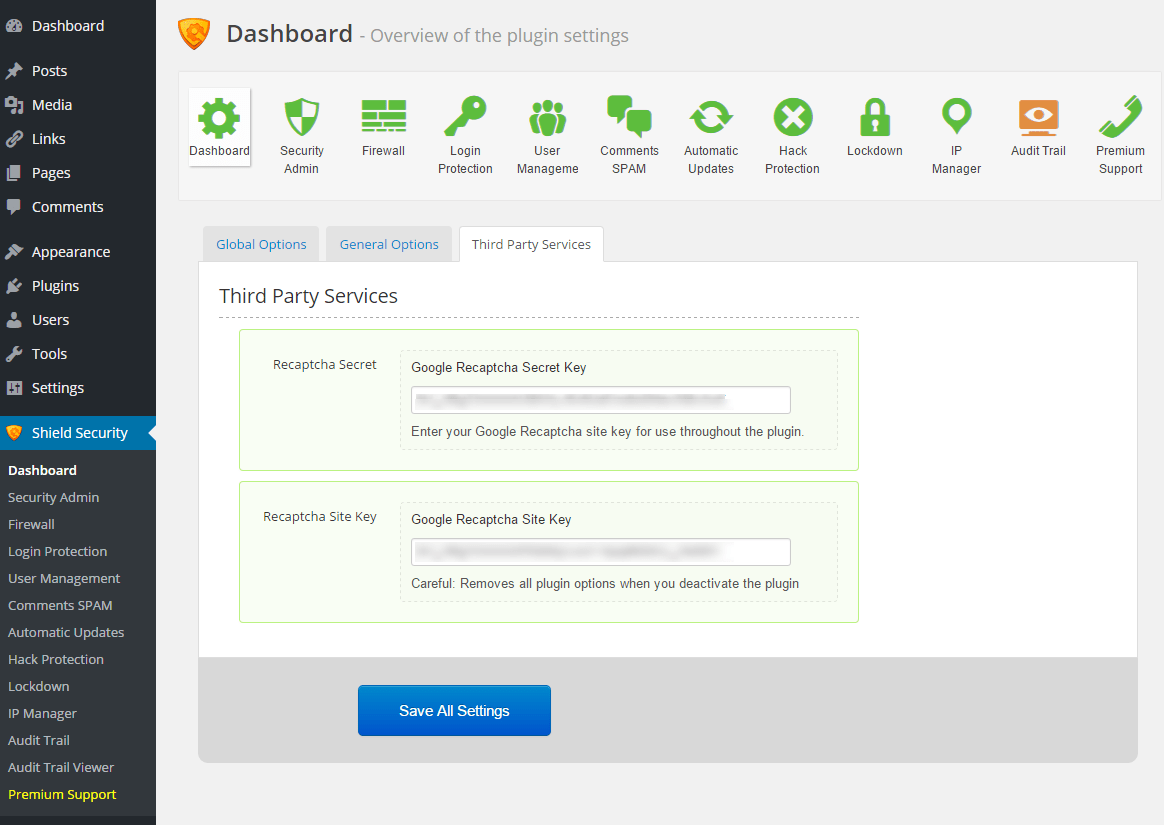This screenshot has width=1164, height=825.
Task: Open Comments SPAM in Shield submenu
Action: point(60,605)
